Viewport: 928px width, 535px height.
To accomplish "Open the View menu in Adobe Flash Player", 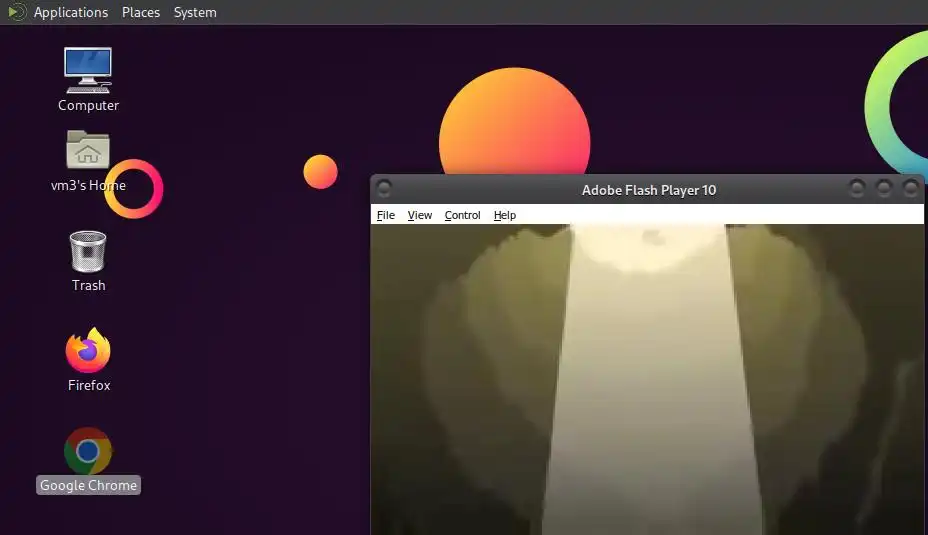I will click(x=420, y=215).
